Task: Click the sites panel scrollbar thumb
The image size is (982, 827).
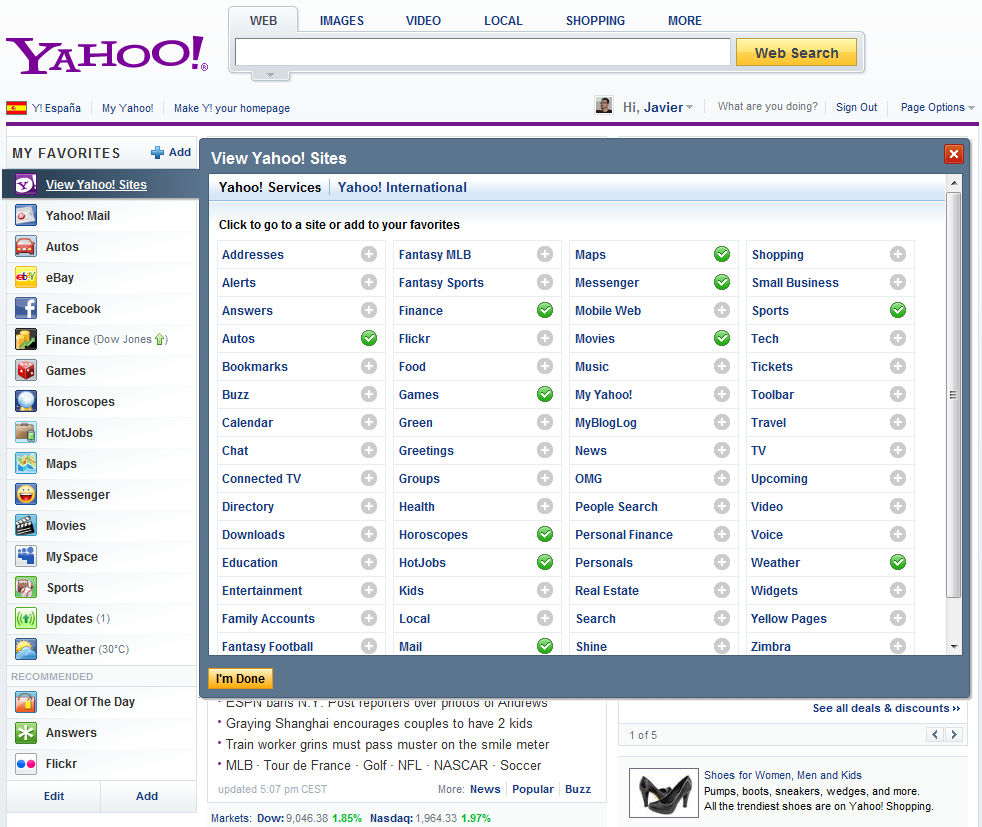Action: tap(953, 394)
